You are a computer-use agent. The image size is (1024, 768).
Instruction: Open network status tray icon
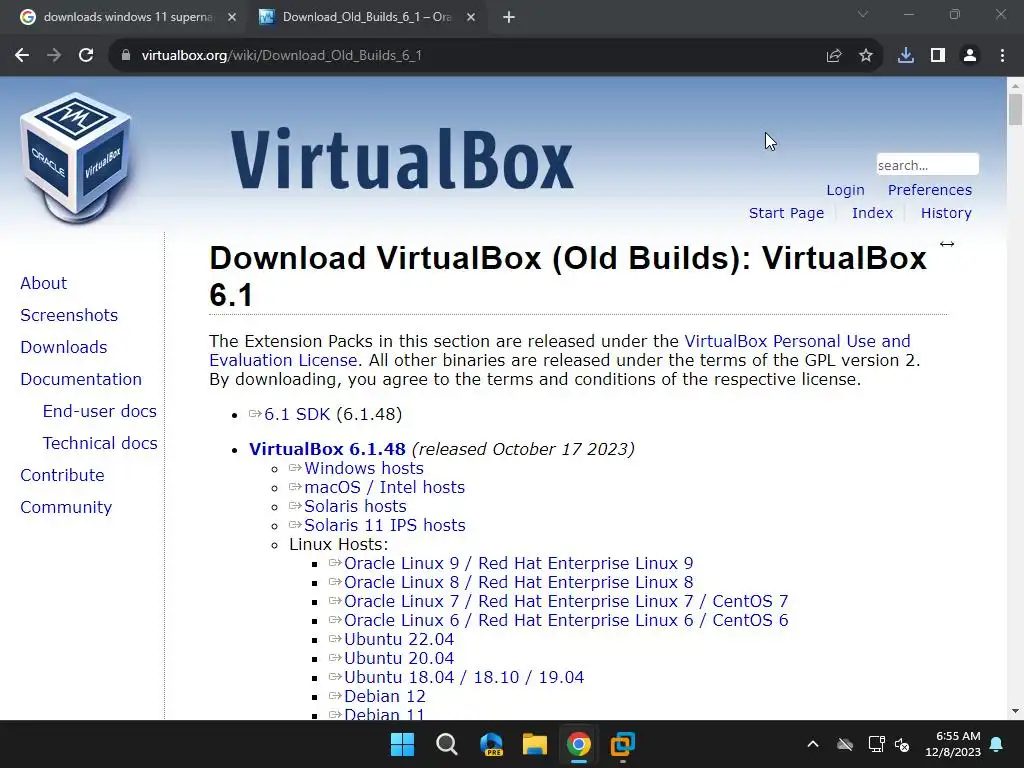click(x=876, y=744)
